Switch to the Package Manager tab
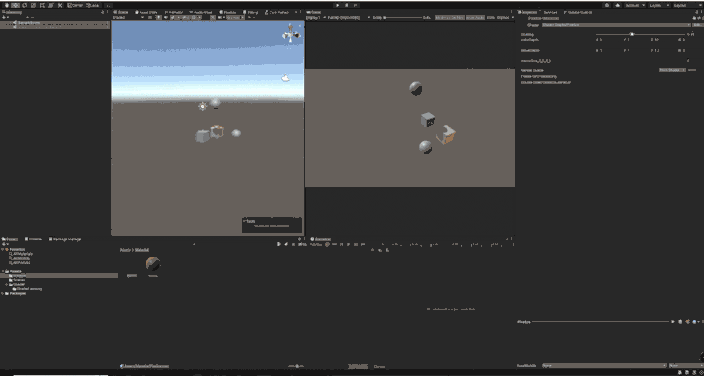704x376 pixels. [65, 239]
